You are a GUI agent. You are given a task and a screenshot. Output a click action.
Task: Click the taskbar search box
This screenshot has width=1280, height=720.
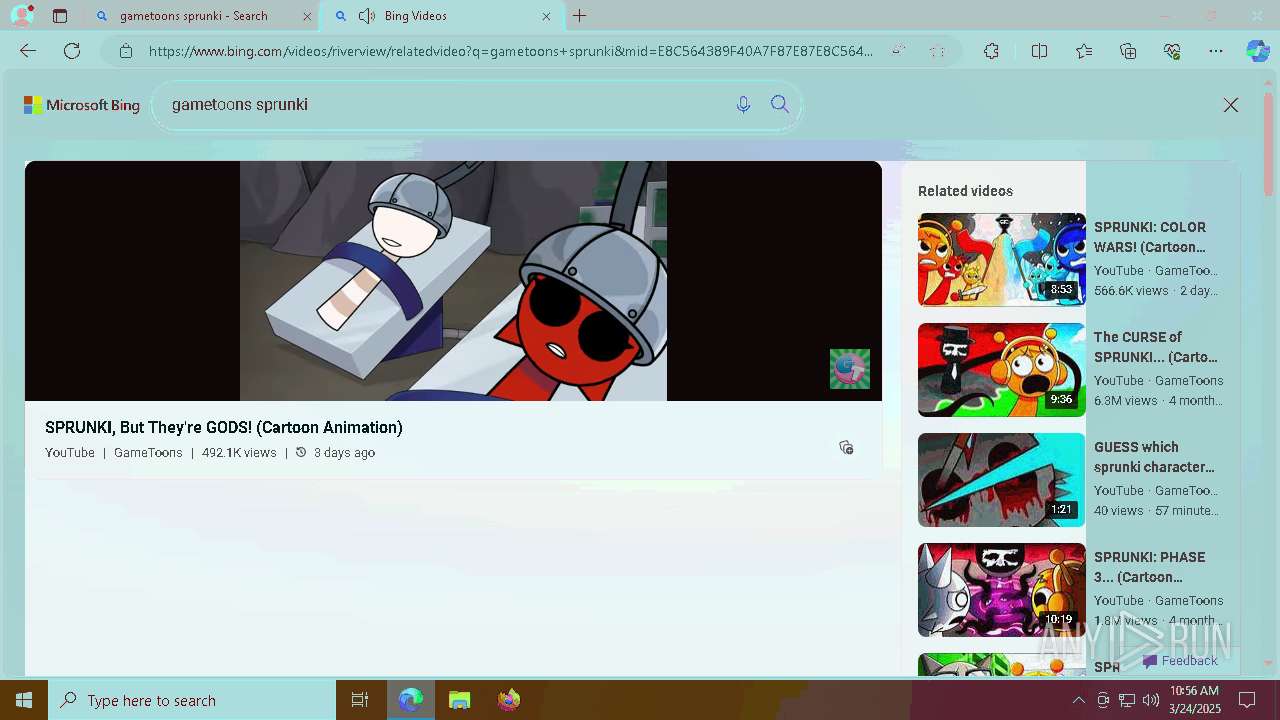pos(192,700)
